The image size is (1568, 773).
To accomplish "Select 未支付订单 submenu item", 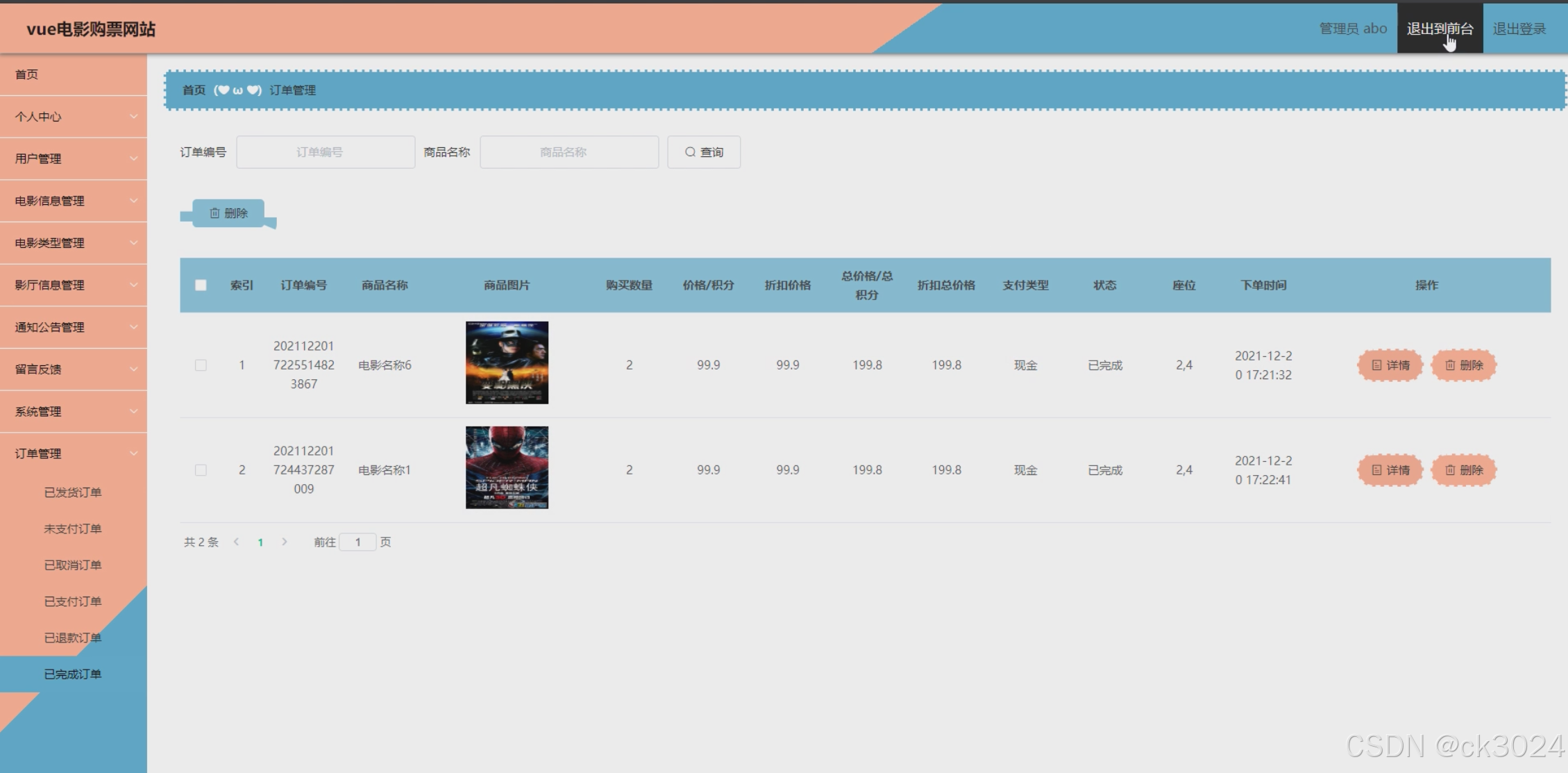I will click(x=73, y=529).
